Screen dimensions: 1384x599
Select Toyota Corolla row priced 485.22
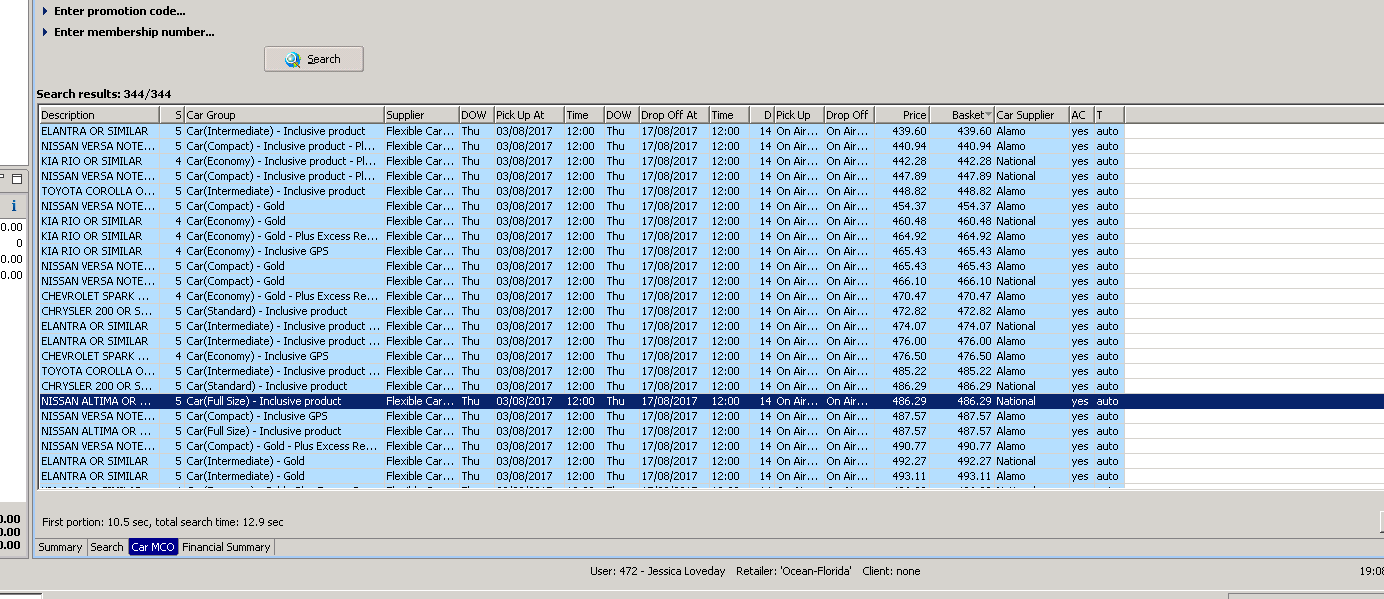(581, 371)
